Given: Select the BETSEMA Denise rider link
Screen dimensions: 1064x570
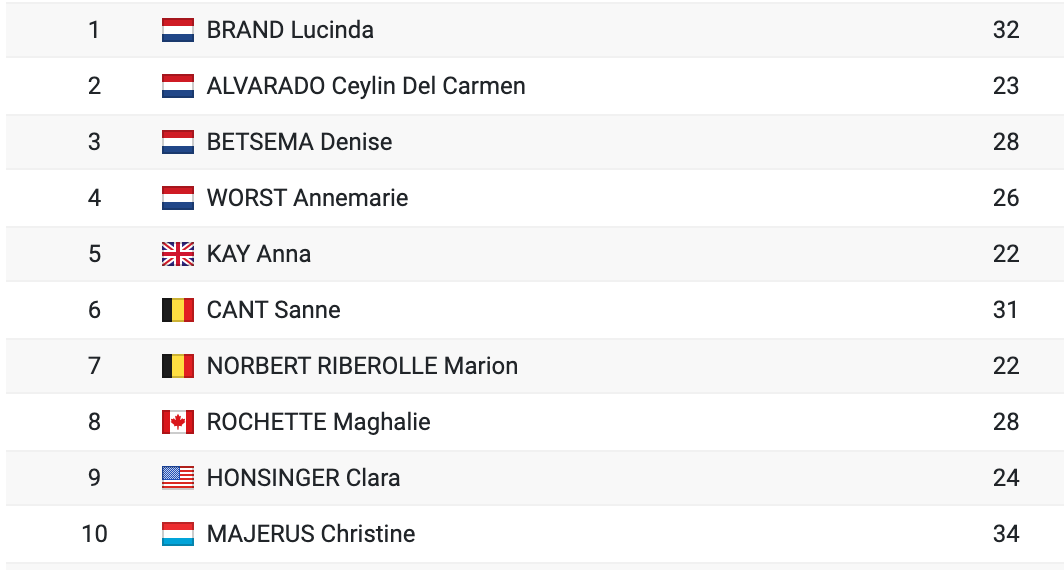Looking at the screenshot, I should coord(299,142).
